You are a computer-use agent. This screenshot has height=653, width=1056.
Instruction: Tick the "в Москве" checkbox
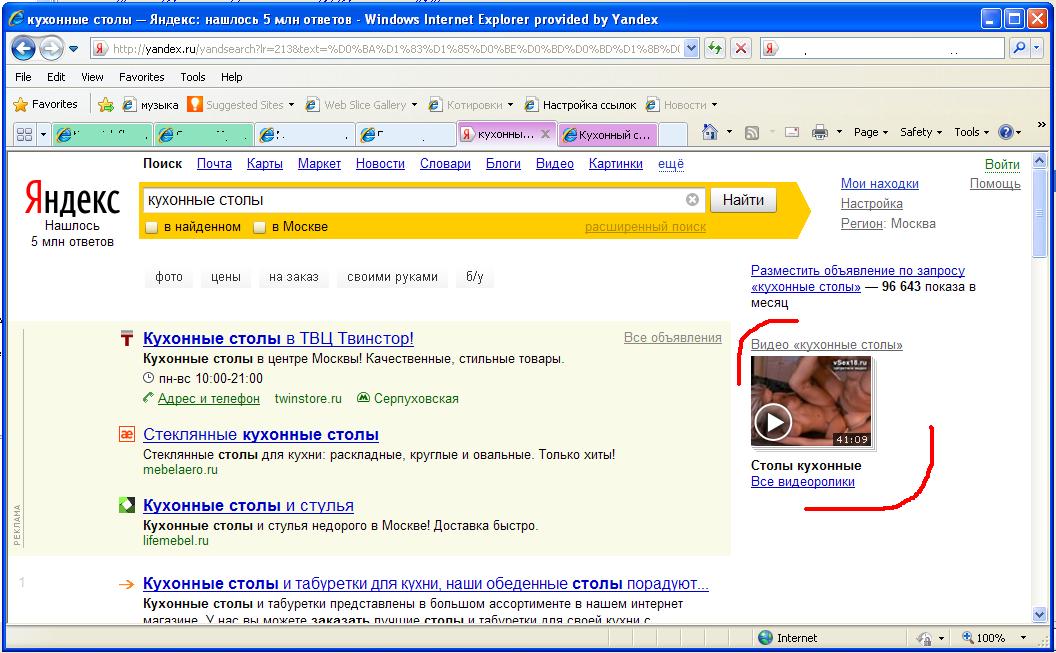[x=259, y=227]
